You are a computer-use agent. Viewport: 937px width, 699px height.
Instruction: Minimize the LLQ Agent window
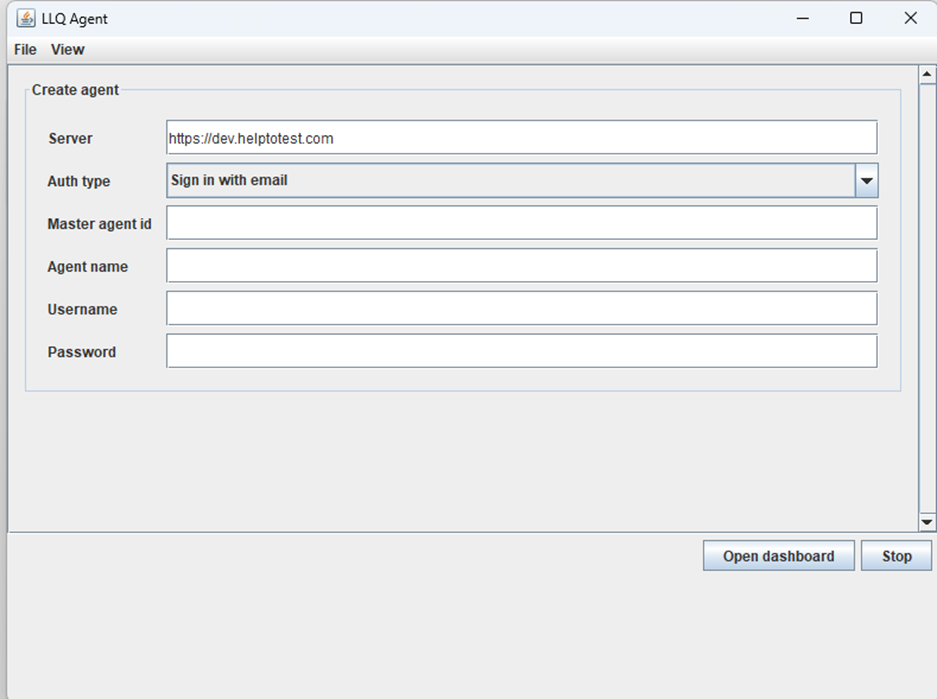tap(802, 18)
